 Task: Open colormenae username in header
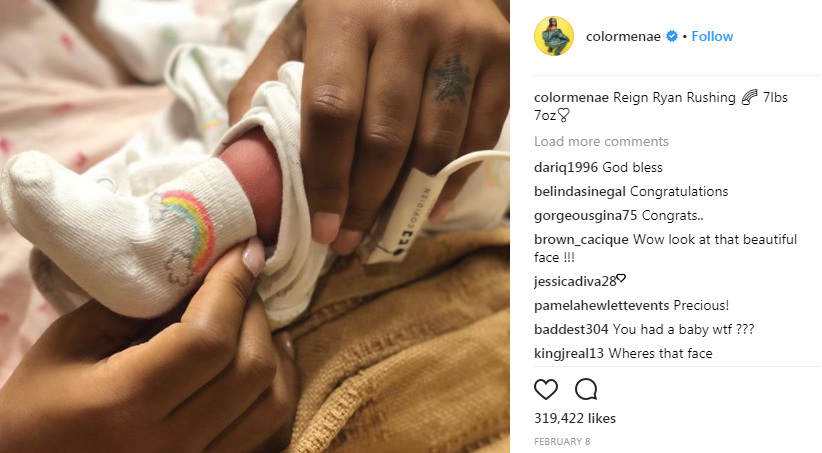(x=623, y=36)
